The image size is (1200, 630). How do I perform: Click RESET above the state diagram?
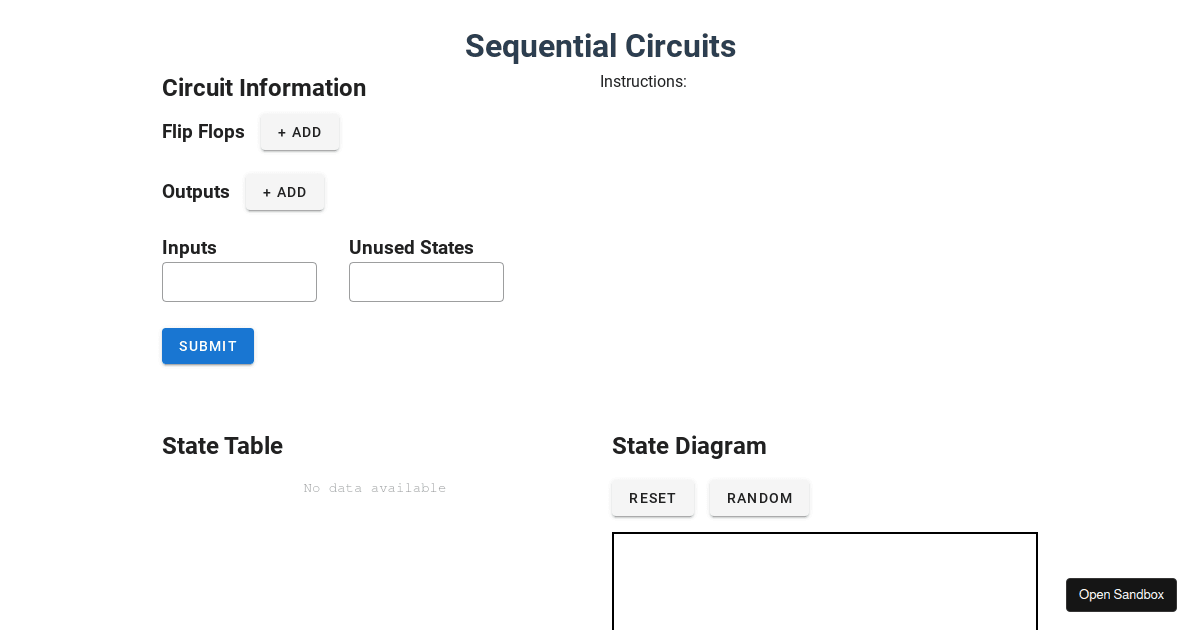tap(652, 497)
